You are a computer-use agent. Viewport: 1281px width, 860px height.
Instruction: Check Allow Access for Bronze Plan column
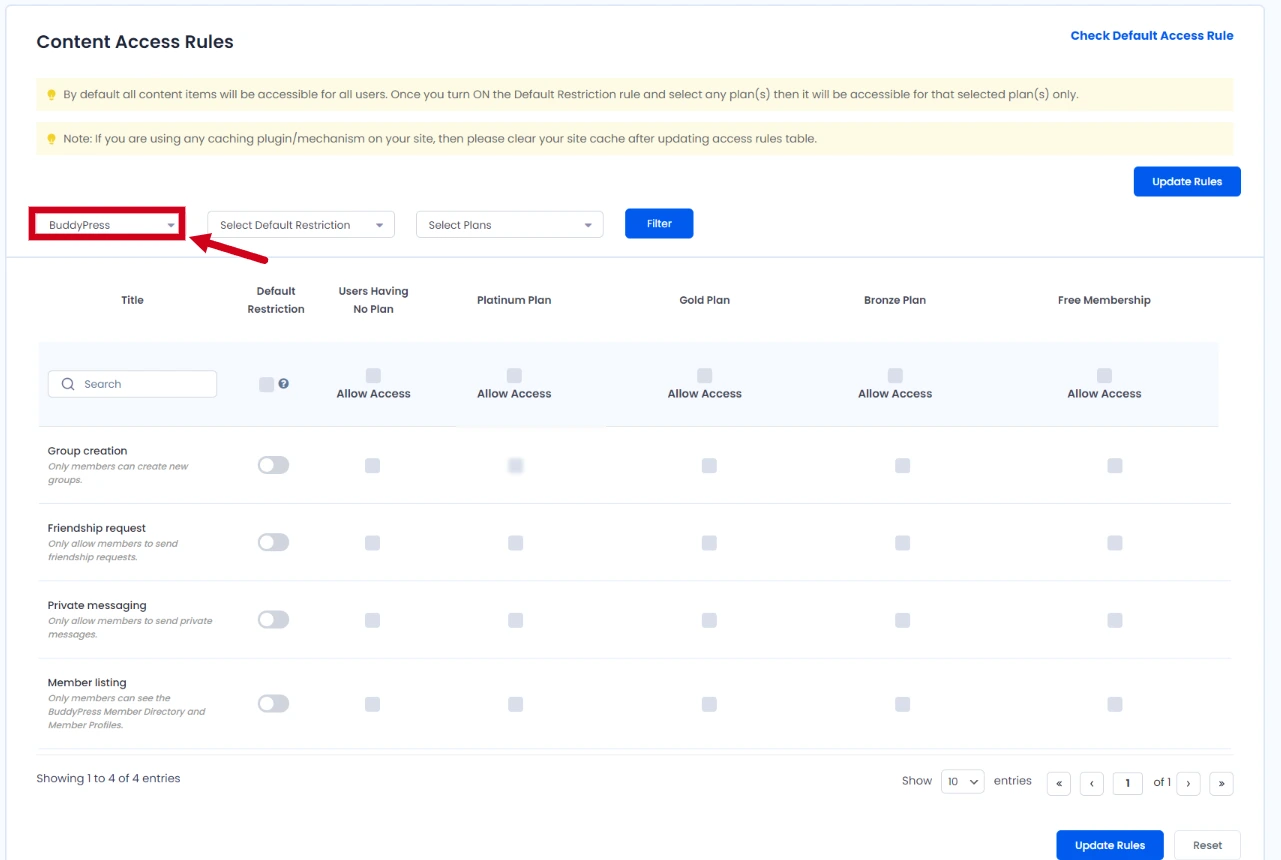coord(895,375)
